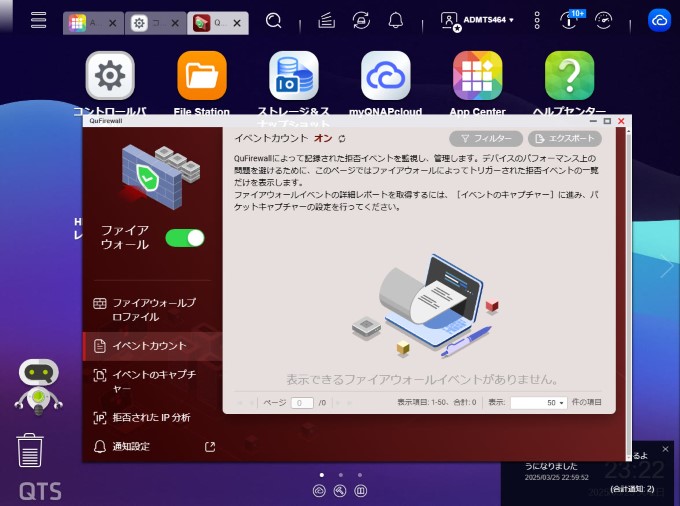
Task: Click the page number input field
Action: coord(302,403)
